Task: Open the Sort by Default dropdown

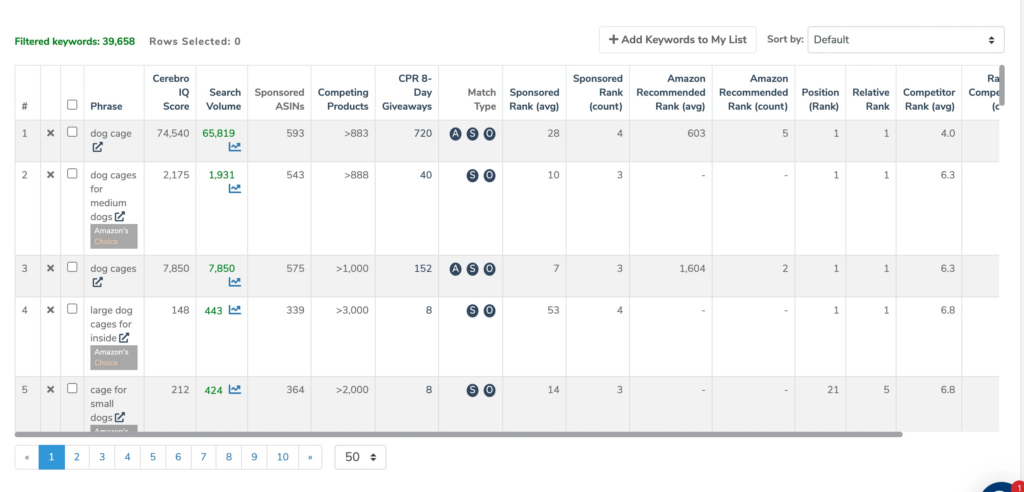Action: click(905, 40)
